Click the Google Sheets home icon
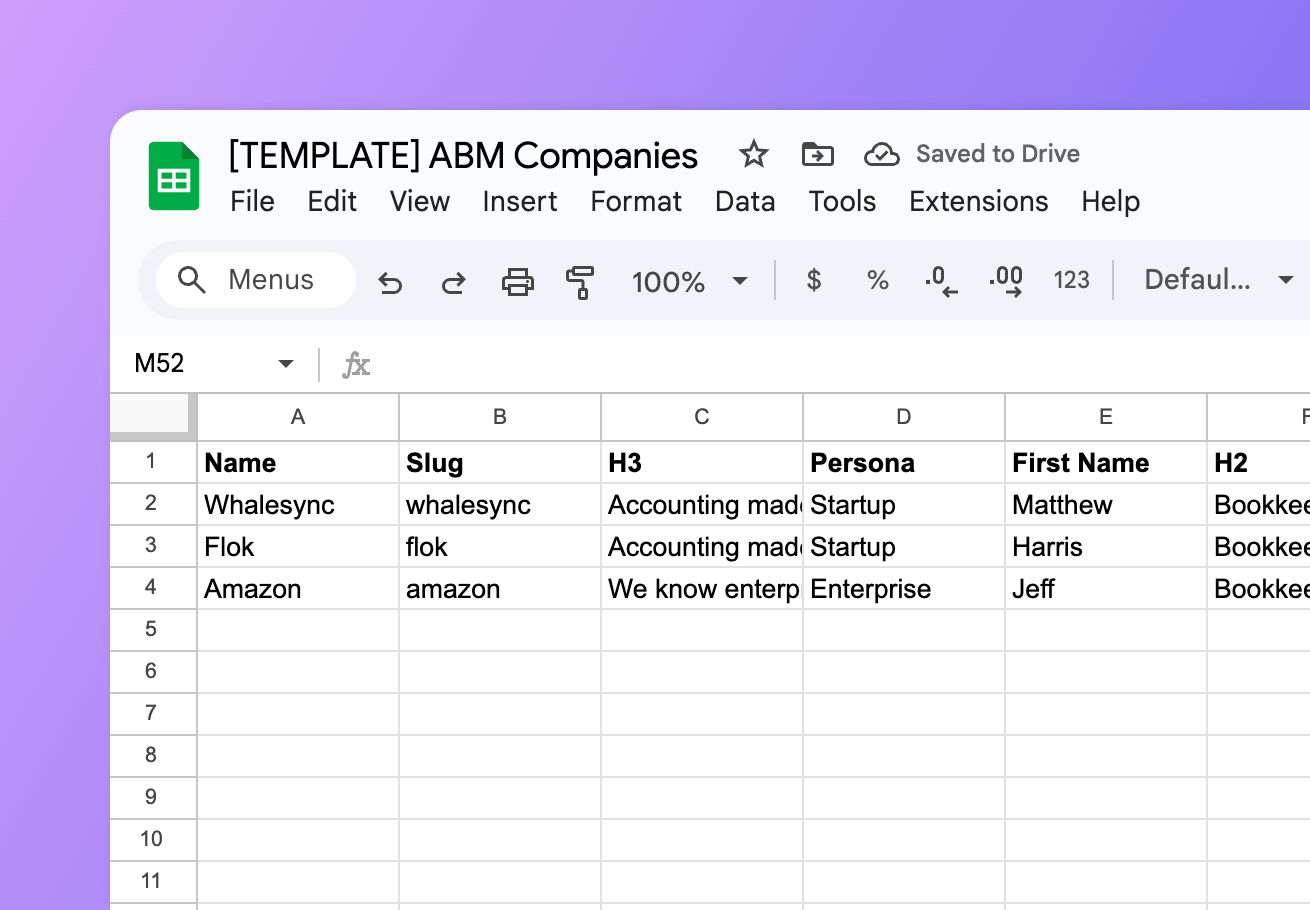This screenshot has width=1310, height=910. tap(174, 177)
